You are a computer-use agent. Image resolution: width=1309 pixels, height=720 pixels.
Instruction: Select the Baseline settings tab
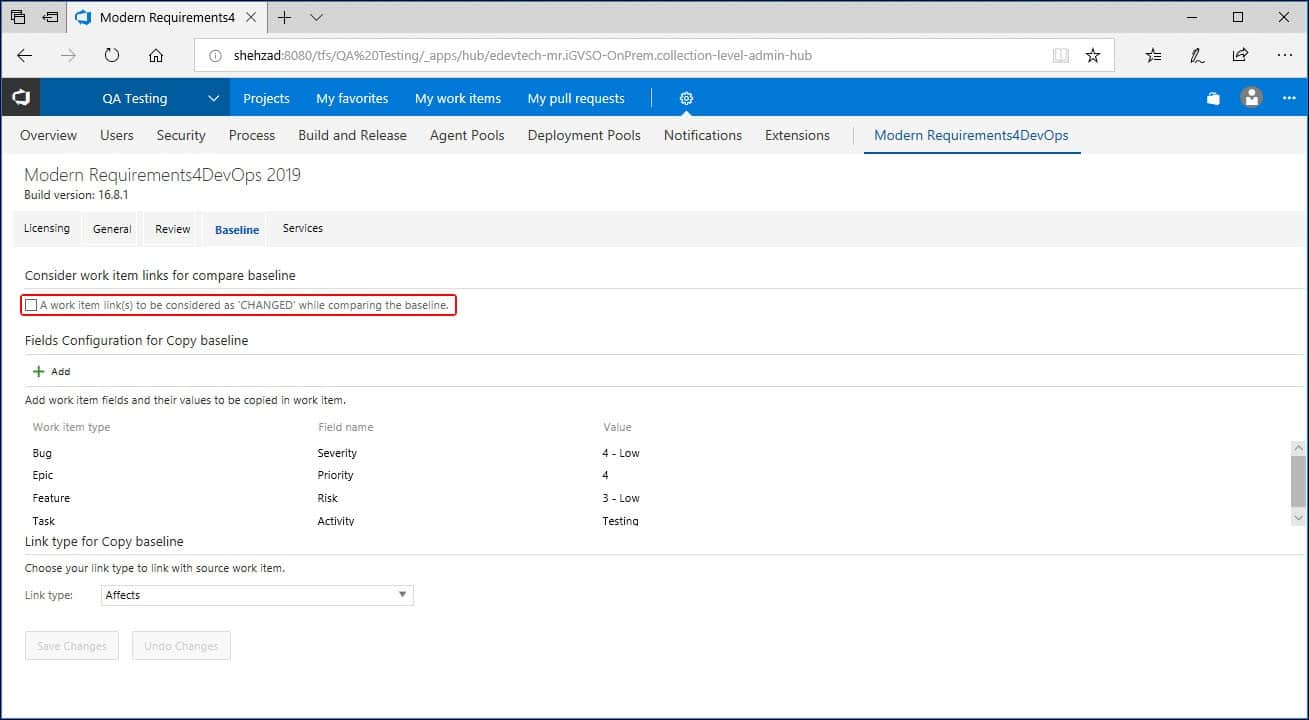coord(237,229)
